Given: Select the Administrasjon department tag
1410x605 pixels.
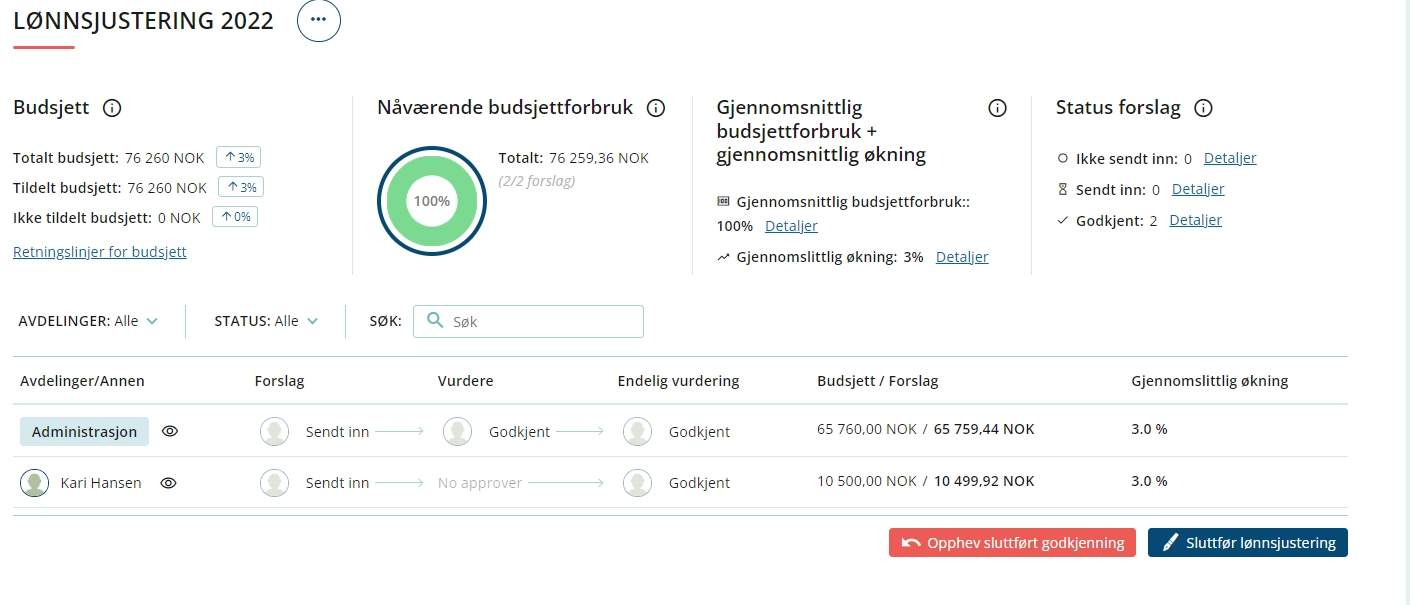Looking at the screenshot, I should click(84, 432).
